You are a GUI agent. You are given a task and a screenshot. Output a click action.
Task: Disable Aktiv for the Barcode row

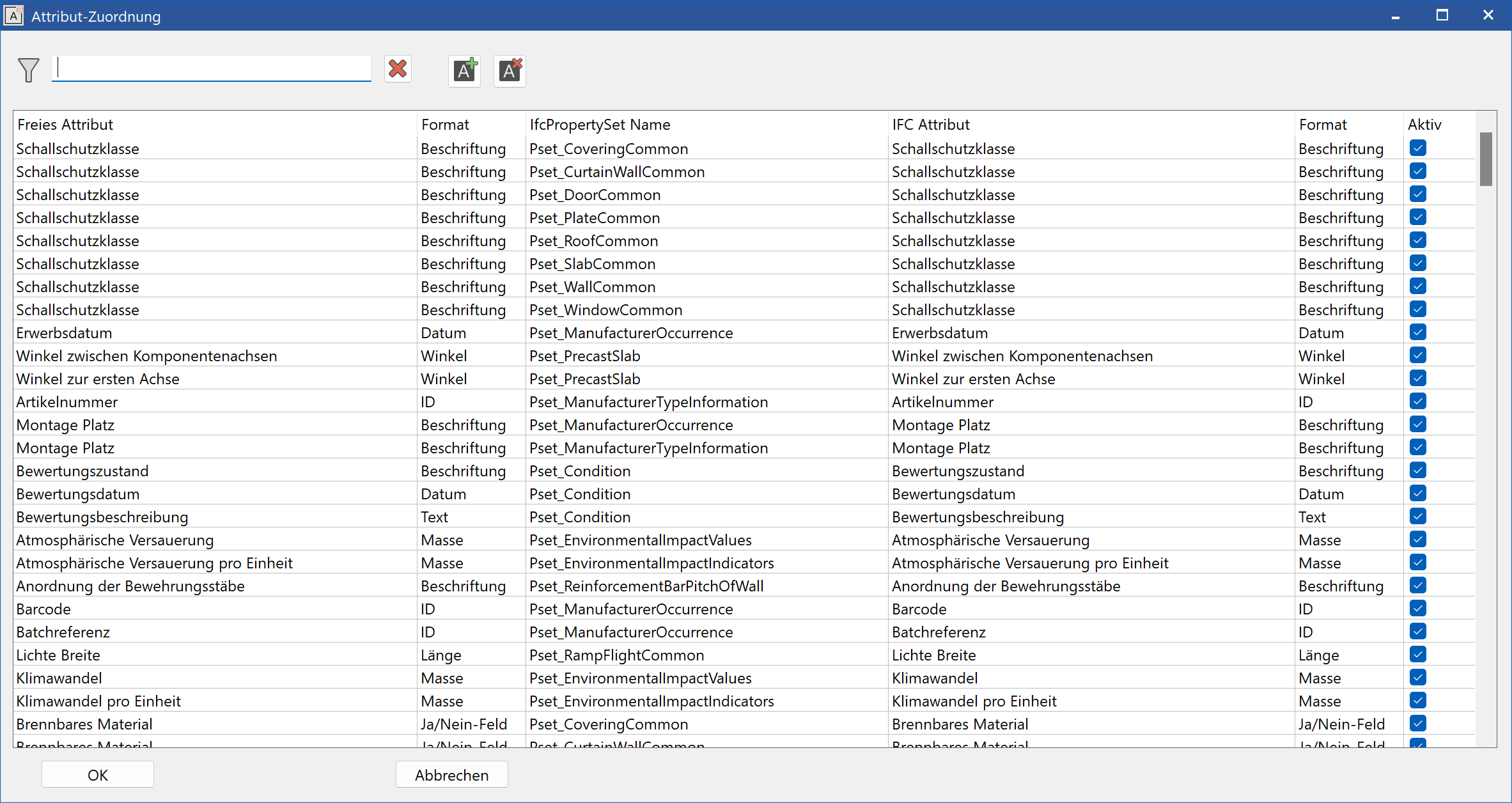1418,609
